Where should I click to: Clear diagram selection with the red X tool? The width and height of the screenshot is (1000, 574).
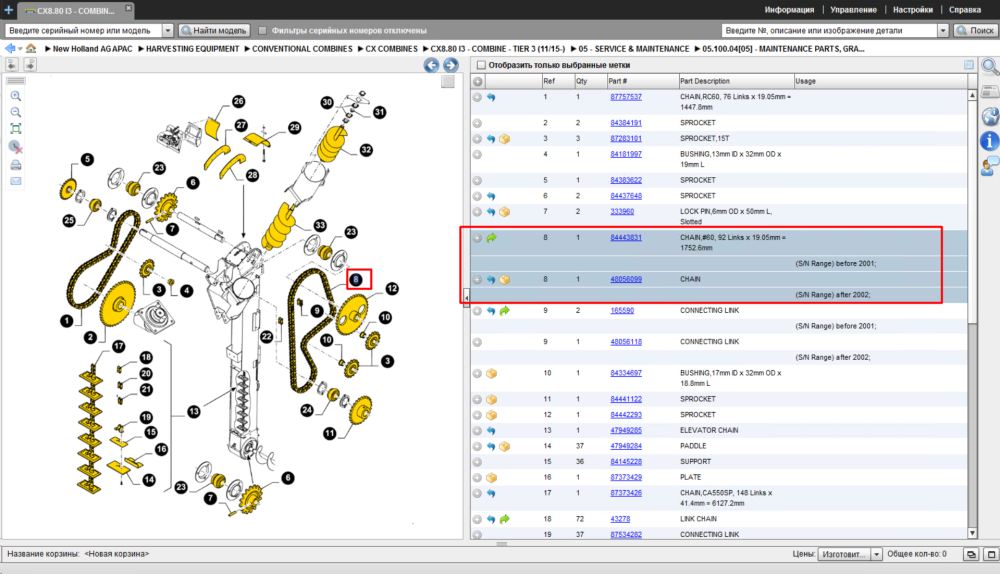16,147
